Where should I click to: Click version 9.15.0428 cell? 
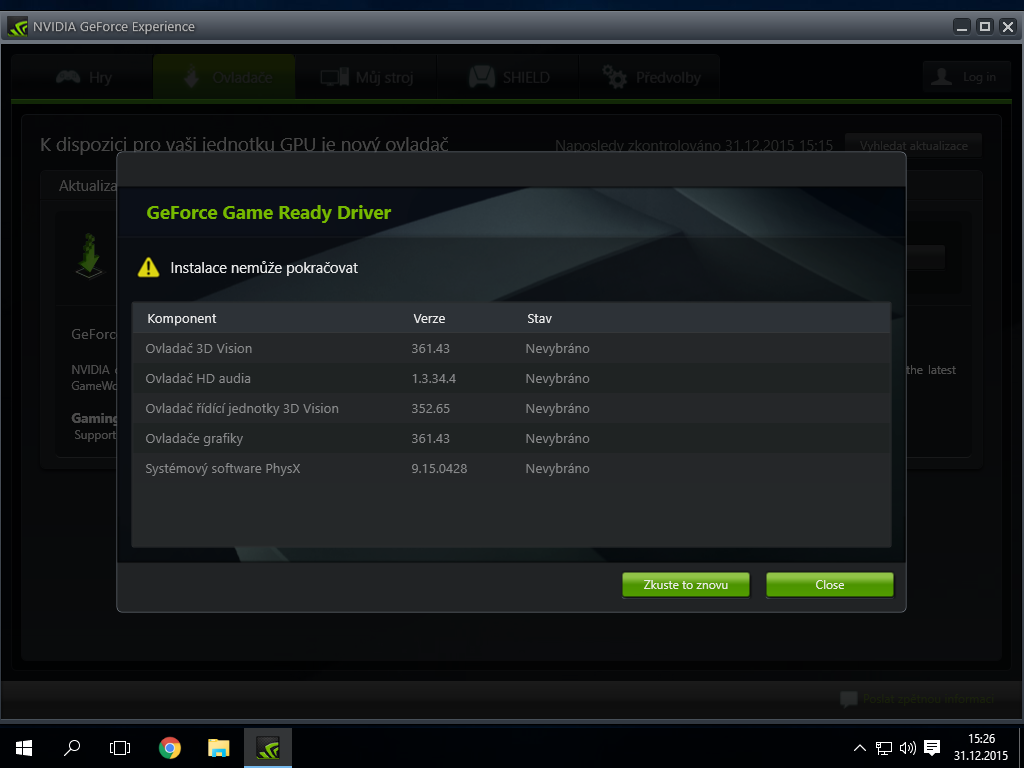click(x=439, y=469)
